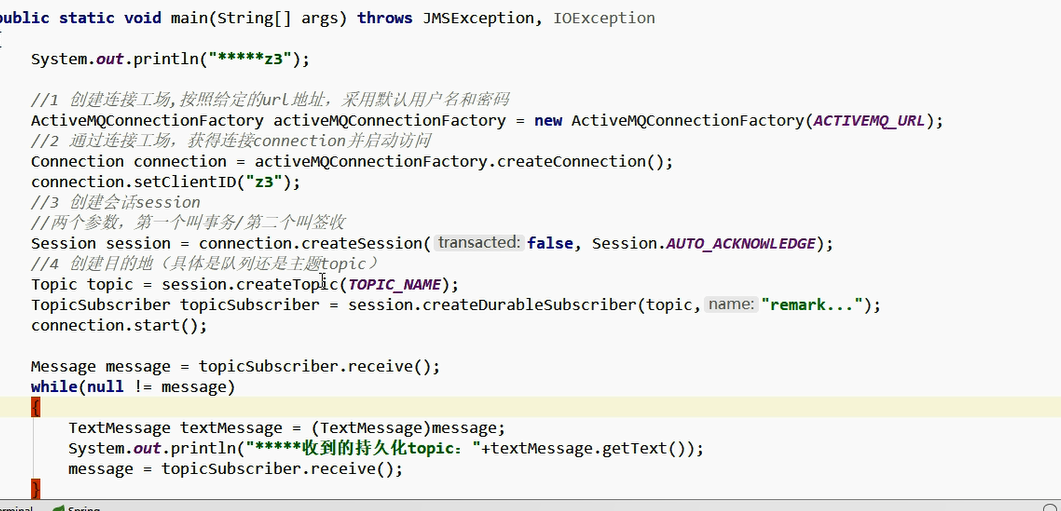Click the "name:" parameter hint
The width and height of the screenshot is (1061, 511).
click(x=731, y=305)
